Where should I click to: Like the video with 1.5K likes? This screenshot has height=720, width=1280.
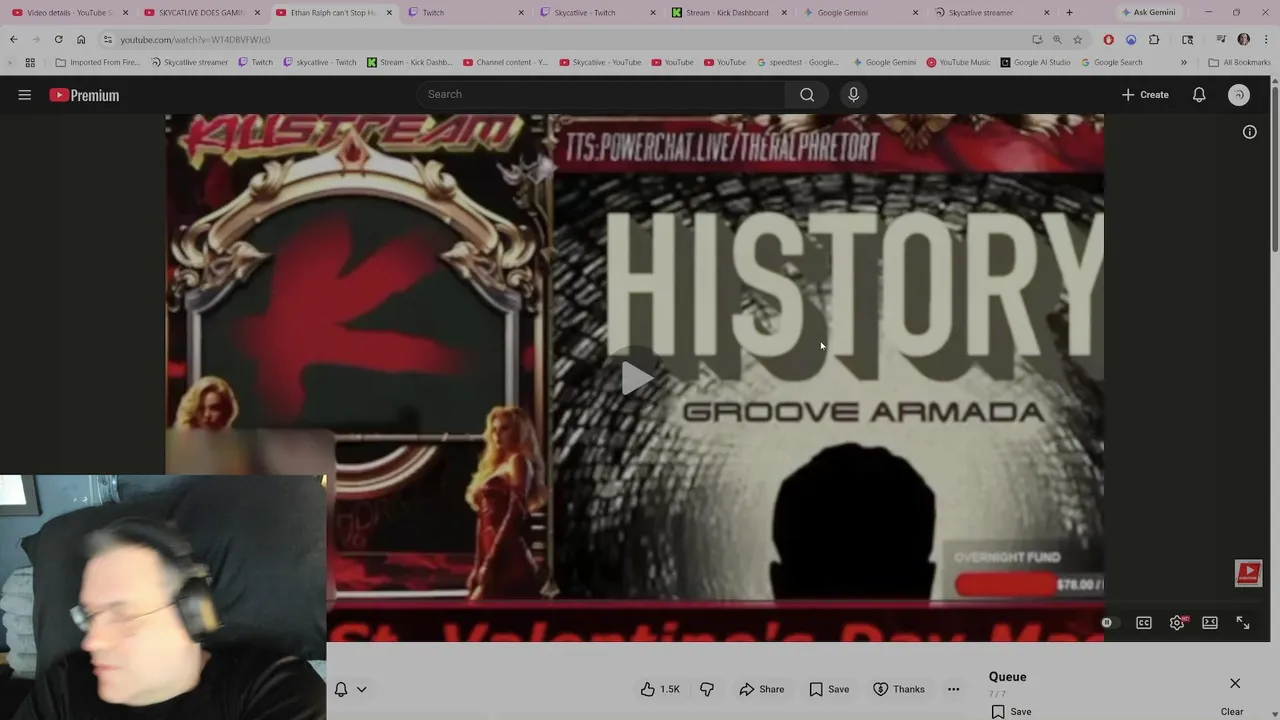coord(660,689)
